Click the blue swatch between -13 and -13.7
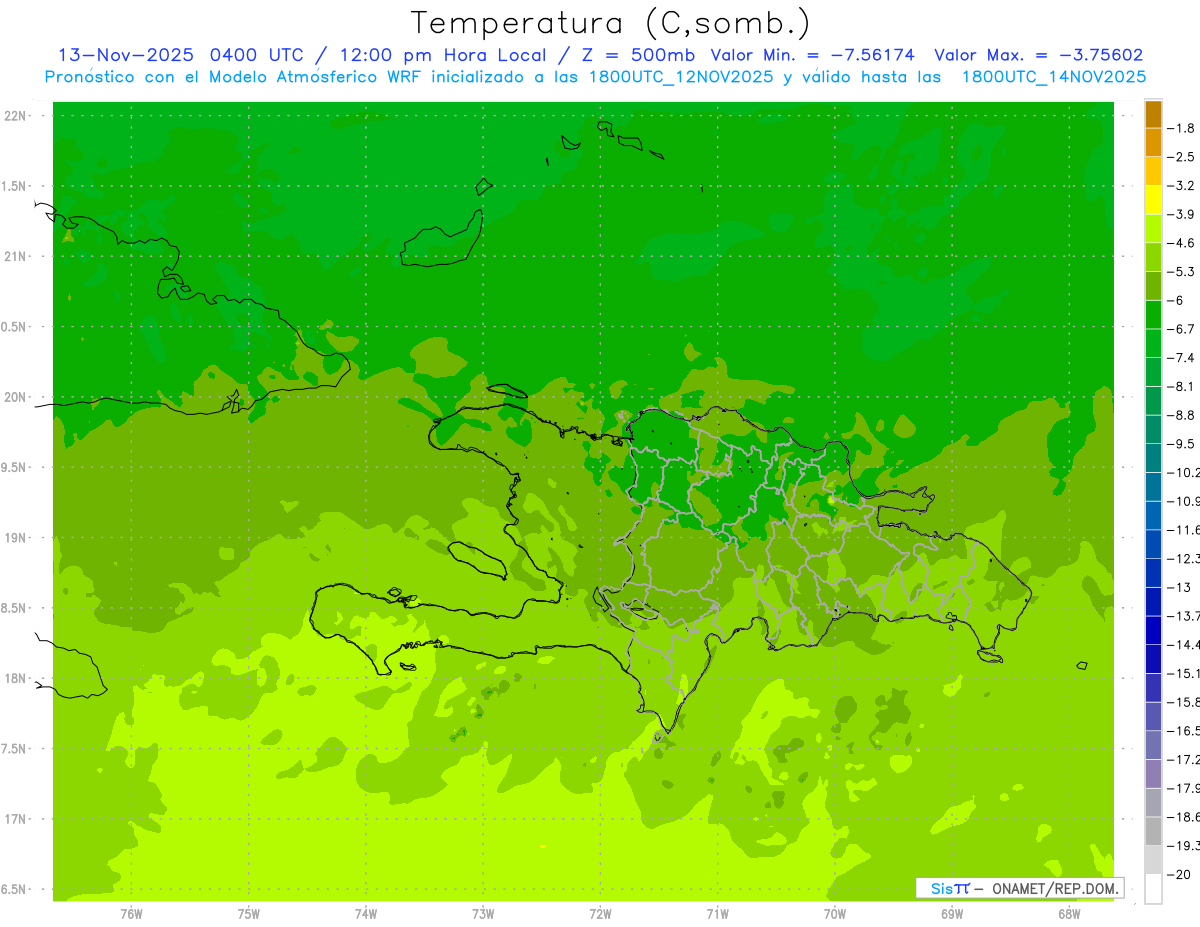 pyautogui.click(x=1153, y=602)
